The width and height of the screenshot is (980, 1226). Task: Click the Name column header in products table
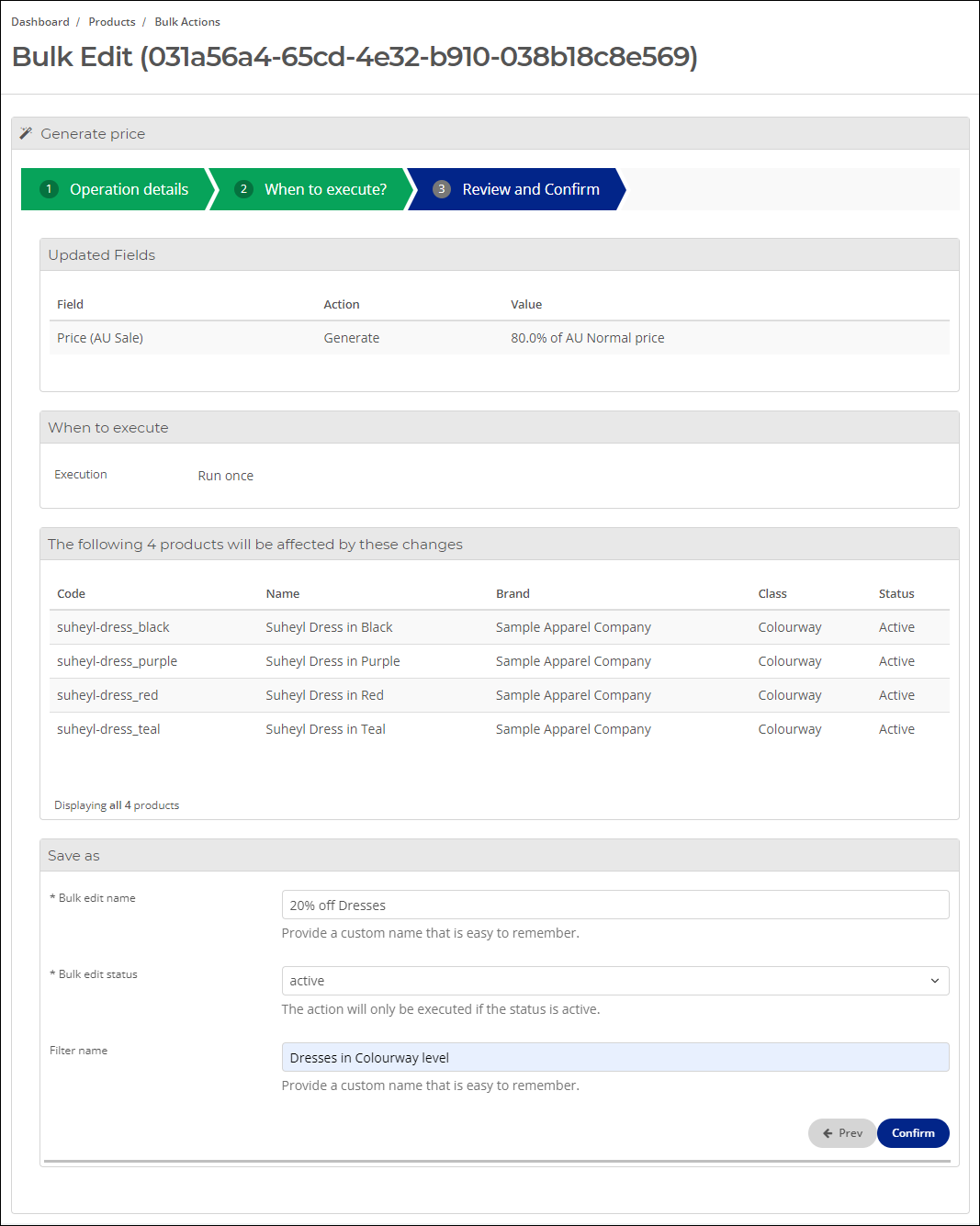(x=283, y=594)
